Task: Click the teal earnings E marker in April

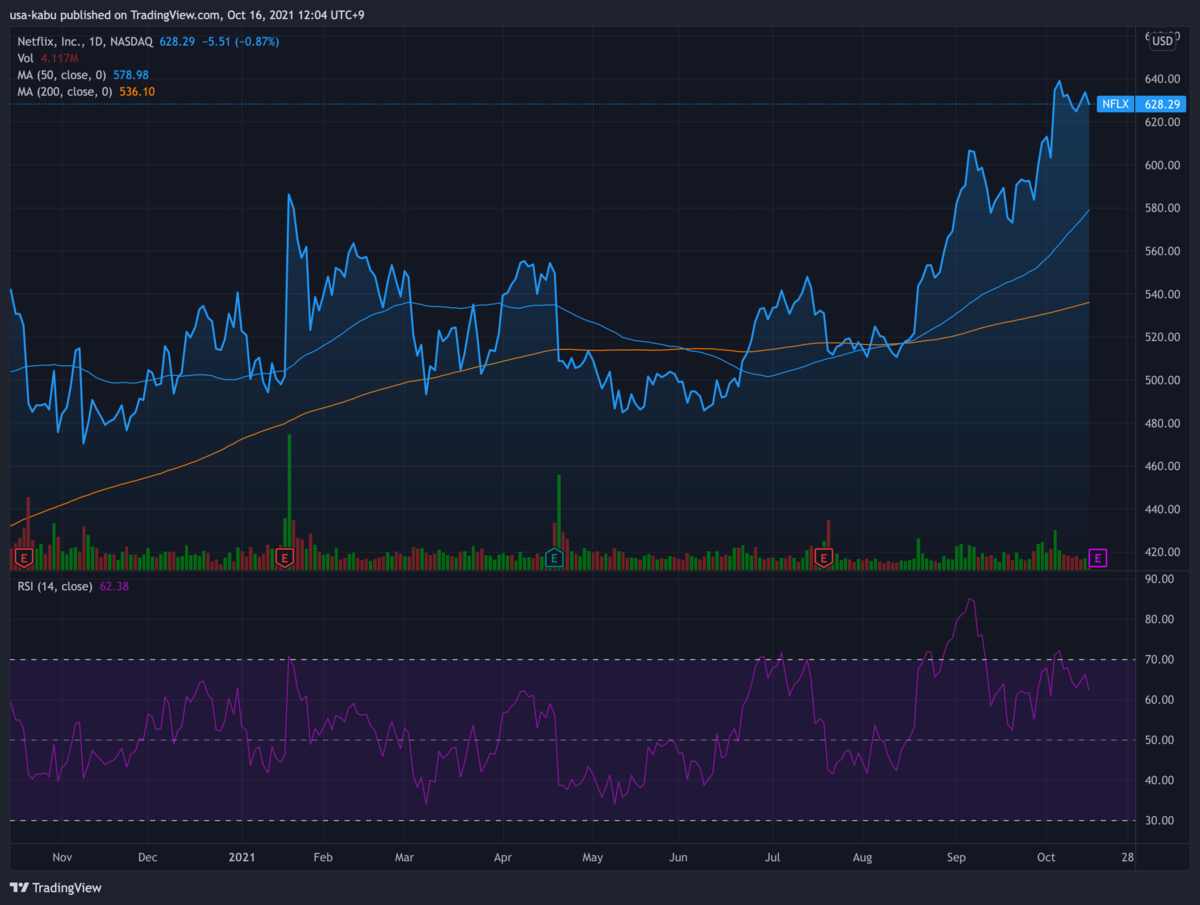Action: (x=555, y=557)
